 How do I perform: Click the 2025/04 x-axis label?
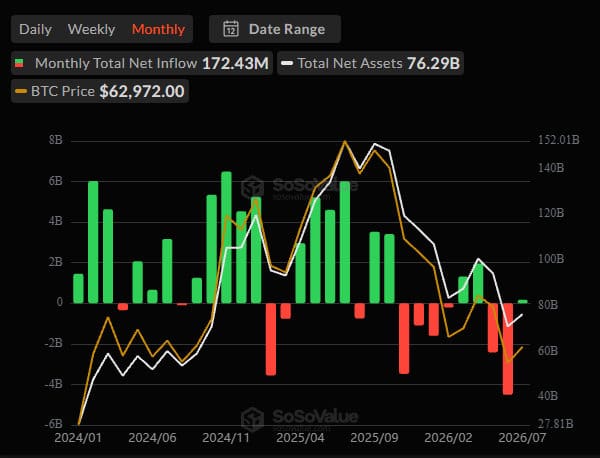tap(300, 438)
